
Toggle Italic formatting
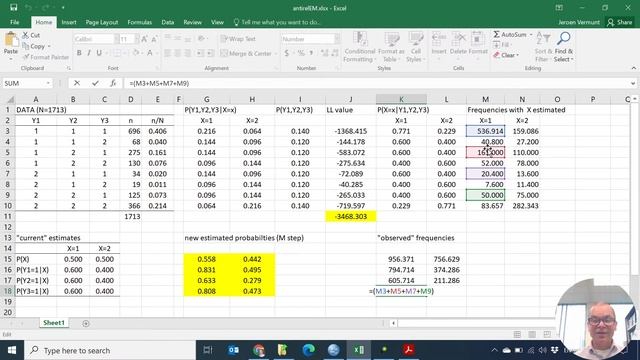(89, 53)
